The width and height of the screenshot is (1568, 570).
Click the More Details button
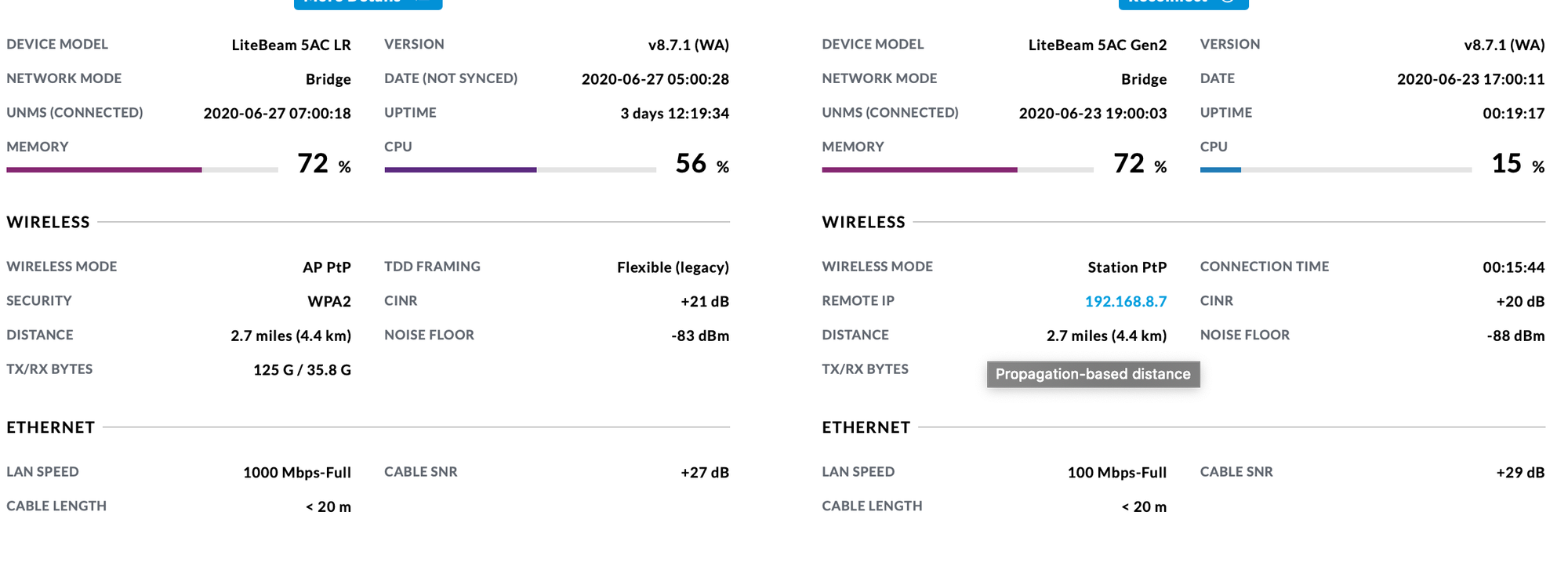coord(367,4)
